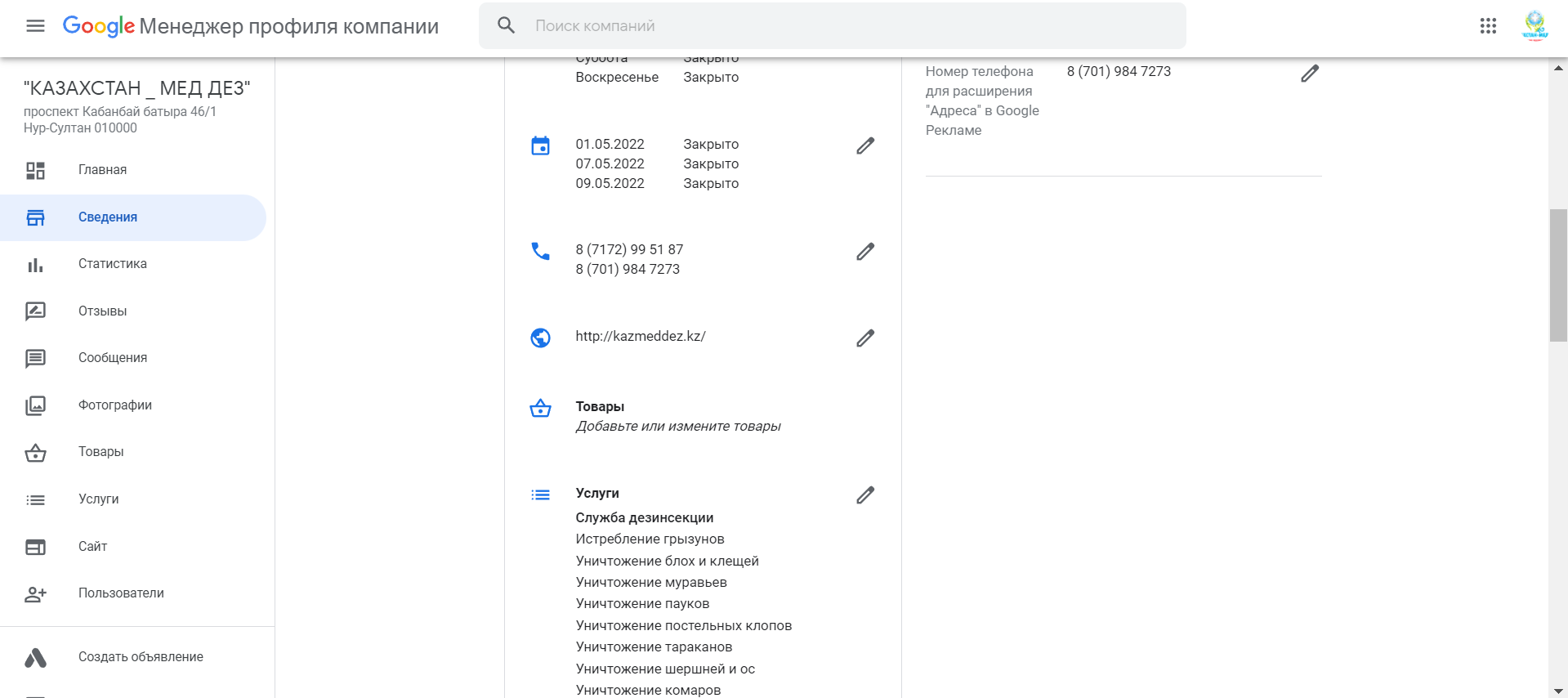The image size is (1568, 698).
Task: Click the Google logo
Action: 99,26
